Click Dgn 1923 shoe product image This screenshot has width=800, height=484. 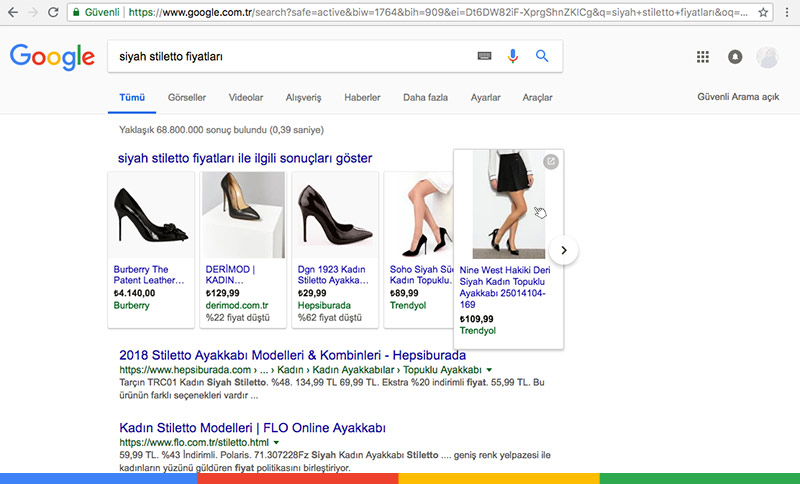335,215
